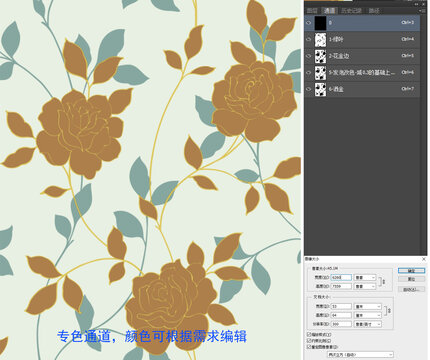Click the 自动(A)... button
The height and width of the screenshot is (360, 430).
(x=411, y=289)
